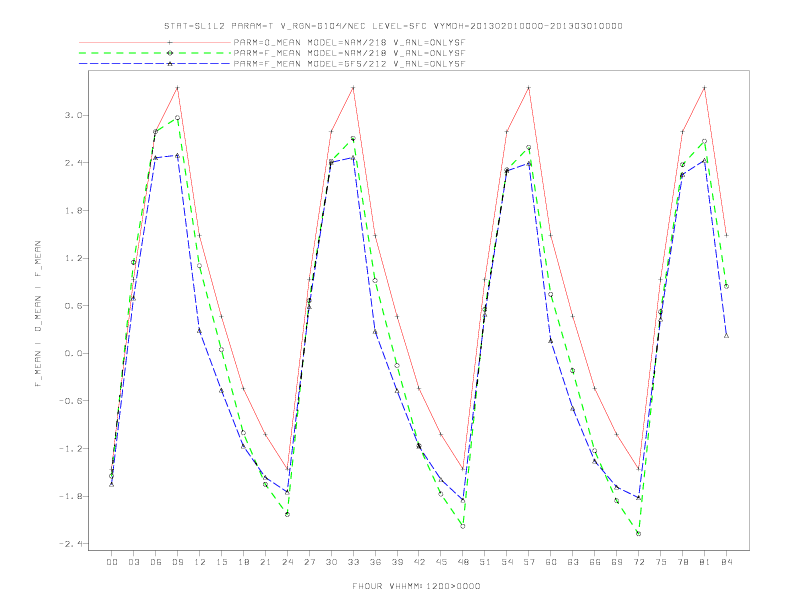Screen dimensions: 792x612
Task: Click x-axis forecast hour label 33
Action: click(353, 562)
